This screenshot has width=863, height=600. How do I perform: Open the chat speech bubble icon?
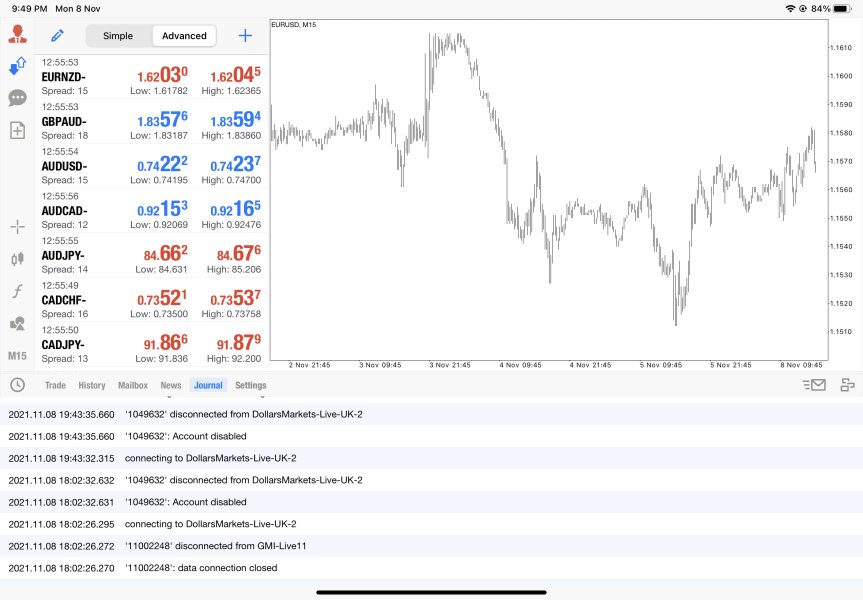18,98
